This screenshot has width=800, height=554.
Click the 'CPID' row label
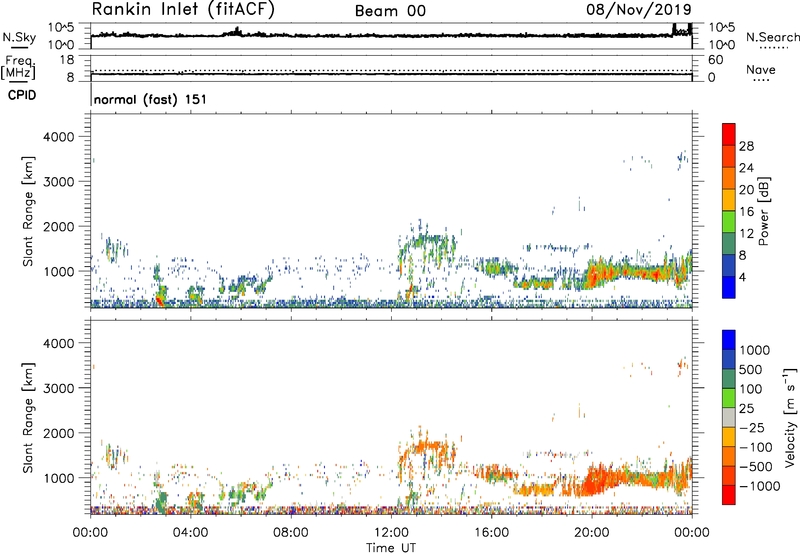[22, 95]
